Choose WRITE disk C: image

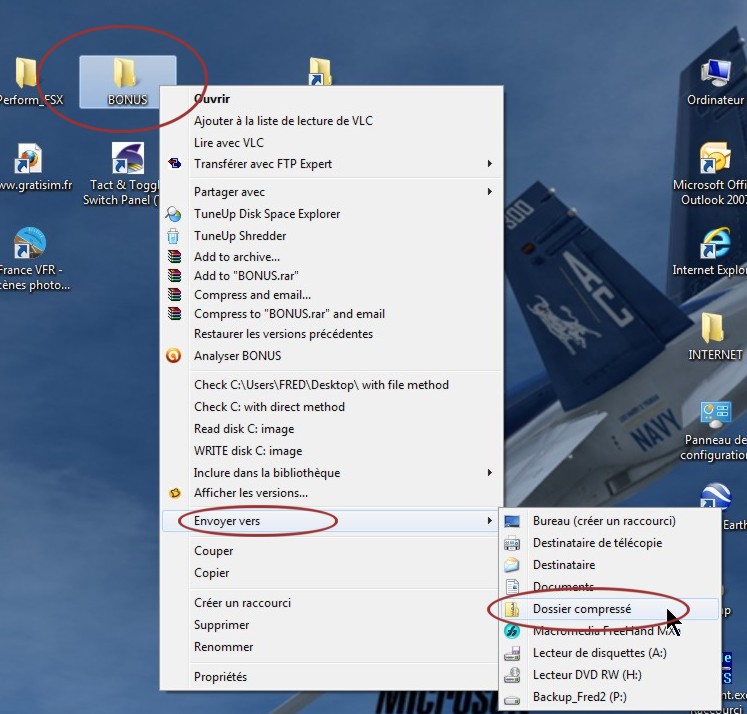(248, 451)
